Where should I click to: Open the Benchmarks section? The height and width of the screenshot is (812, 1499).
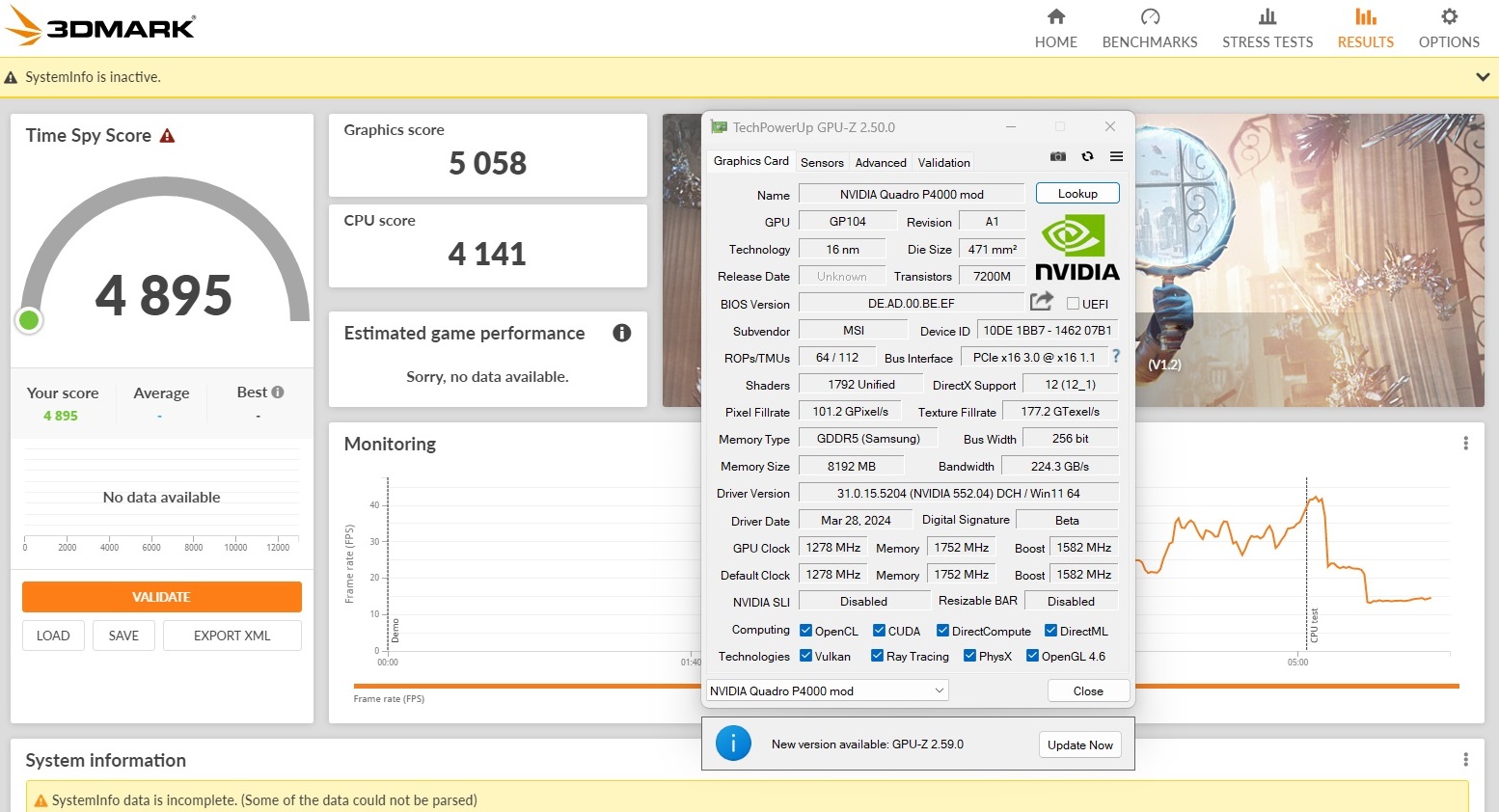point(1149,29)
